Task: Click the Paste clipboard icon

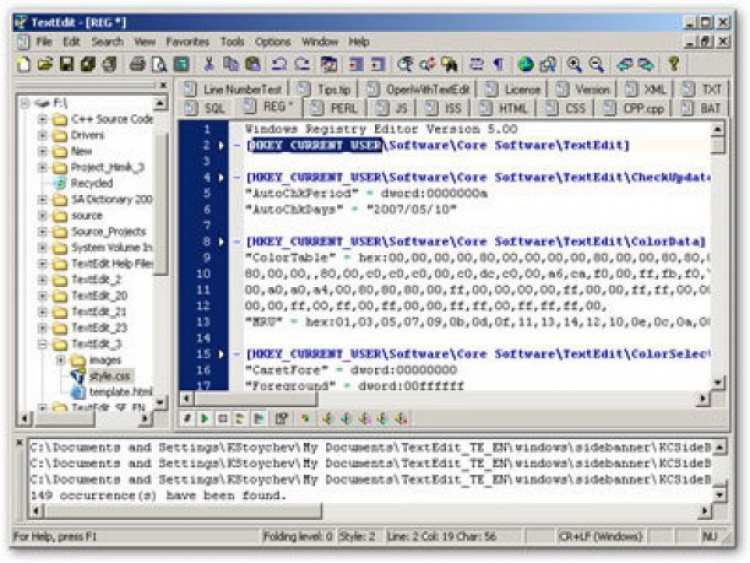Action: (253, 64)
